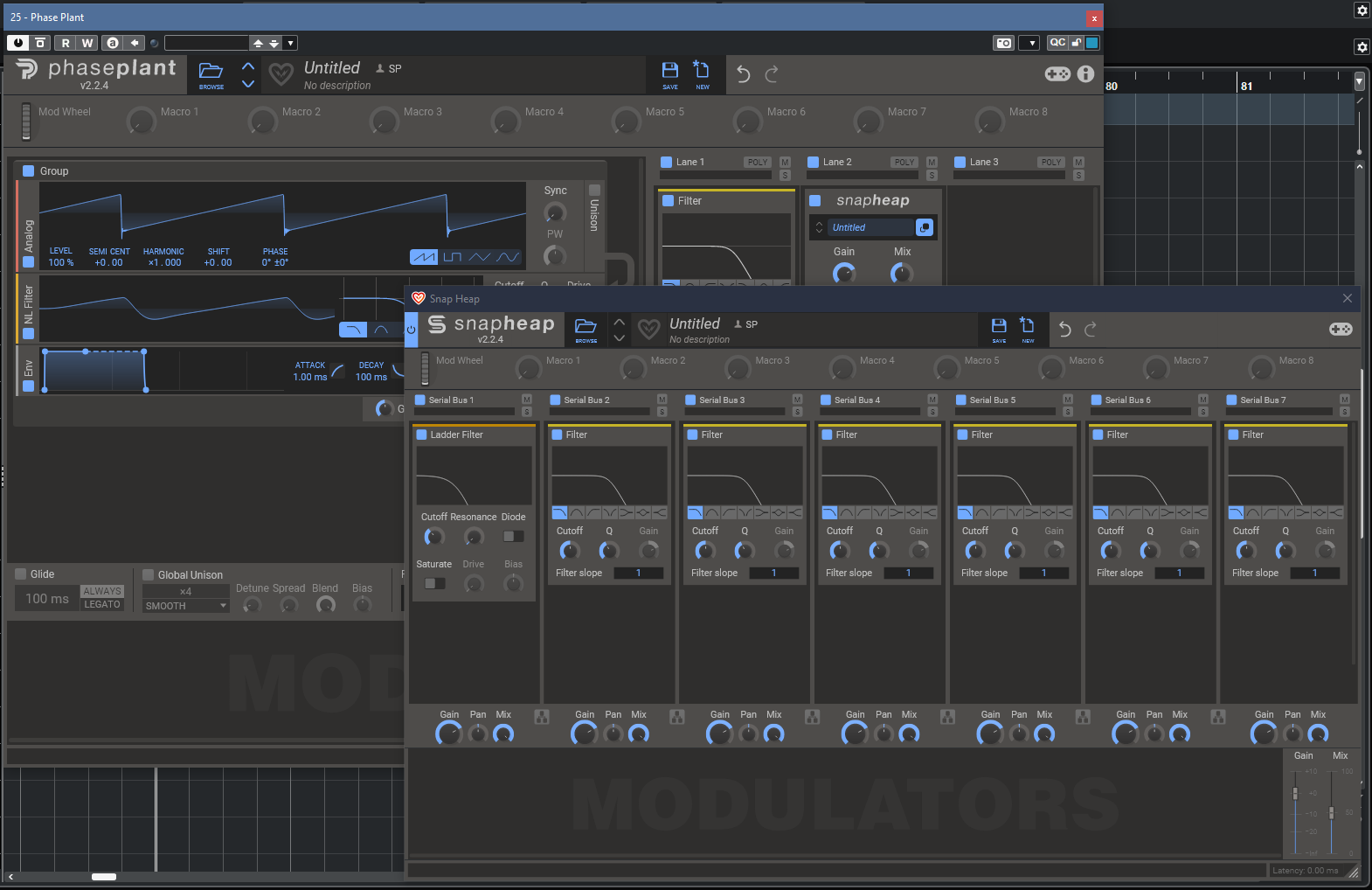Toggle the Glide checkbox
This screenshot has width=1372, height=890.
(x=21, y=574)
